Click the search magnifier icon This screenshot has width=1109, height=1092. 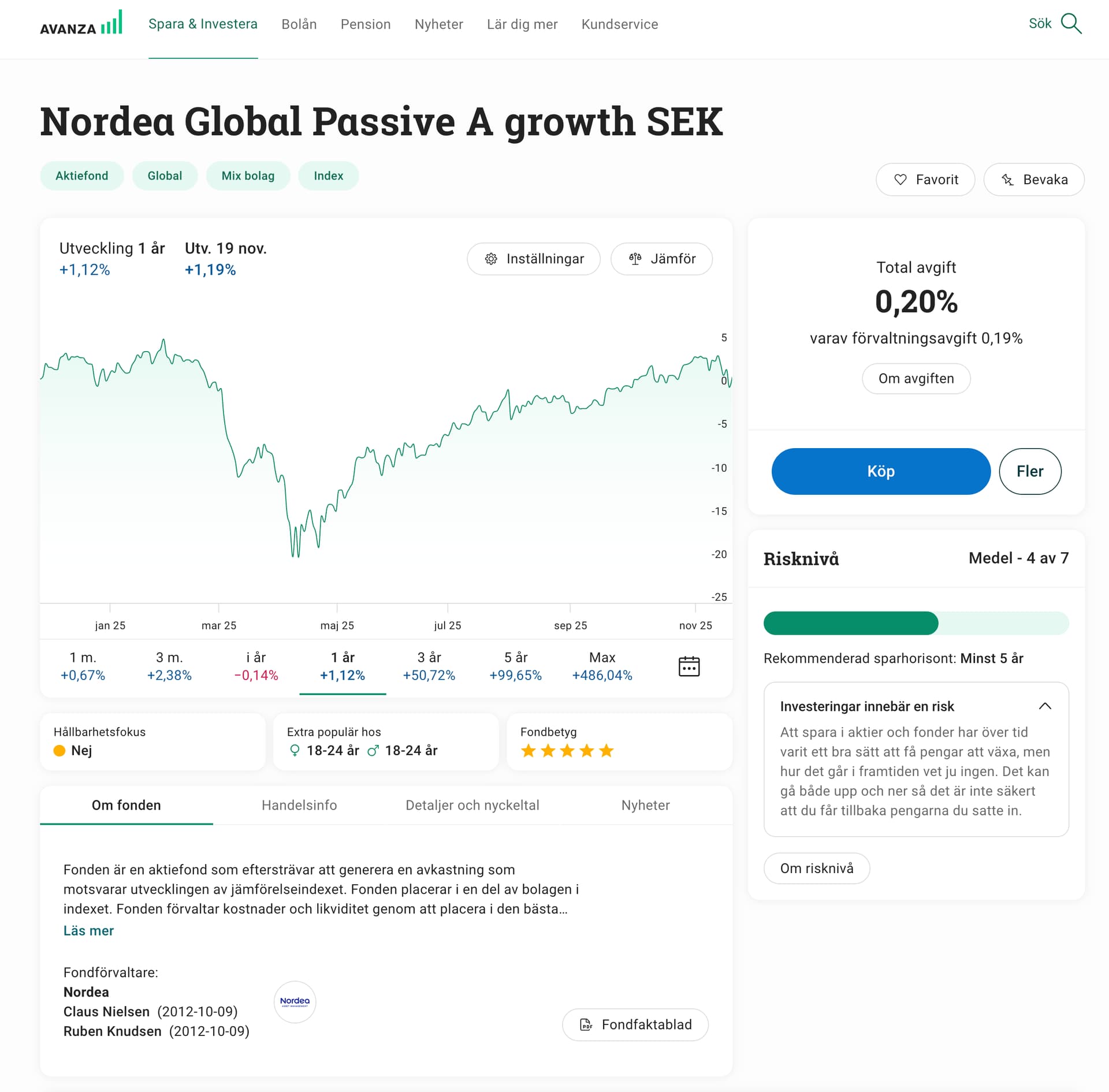(1071, 24)
